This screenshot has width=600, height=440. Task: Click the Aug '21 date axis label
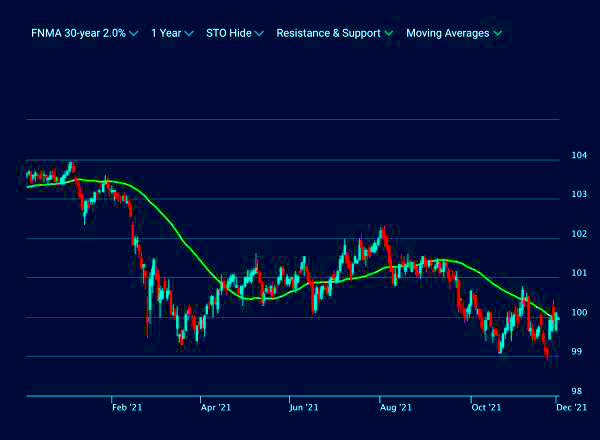point(396,407)
